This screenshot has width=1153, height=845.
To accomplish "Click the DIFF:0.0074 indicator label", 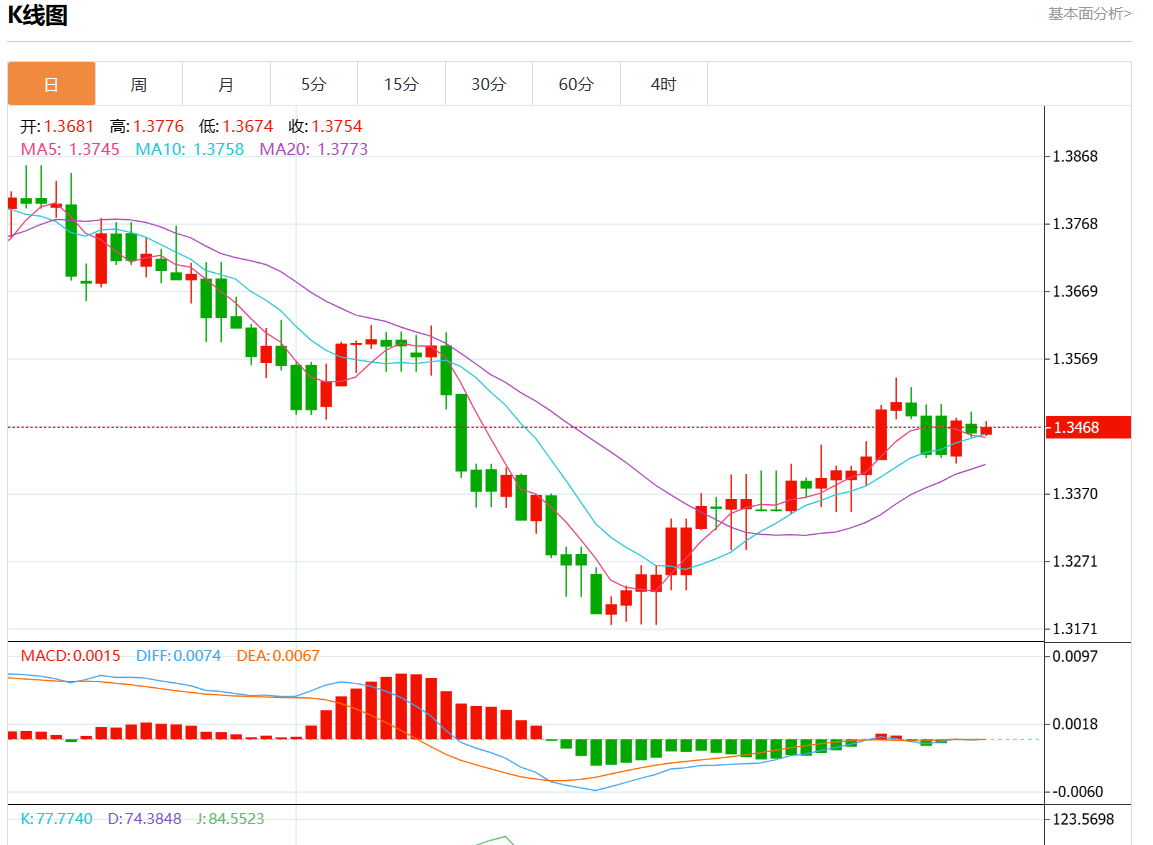I will coord(179,656).
